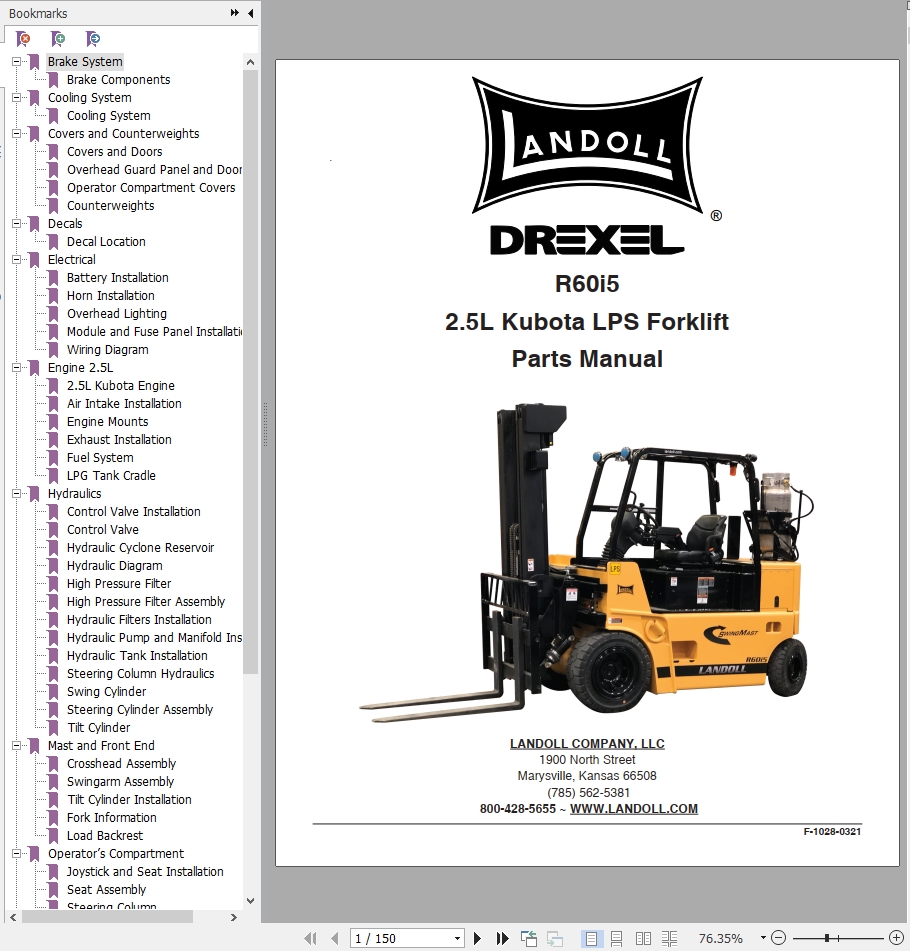Image resolution: width=910 pixels, height=951 pixels.
Task: Collapse the Decals bookmark group
Action: 16,224
